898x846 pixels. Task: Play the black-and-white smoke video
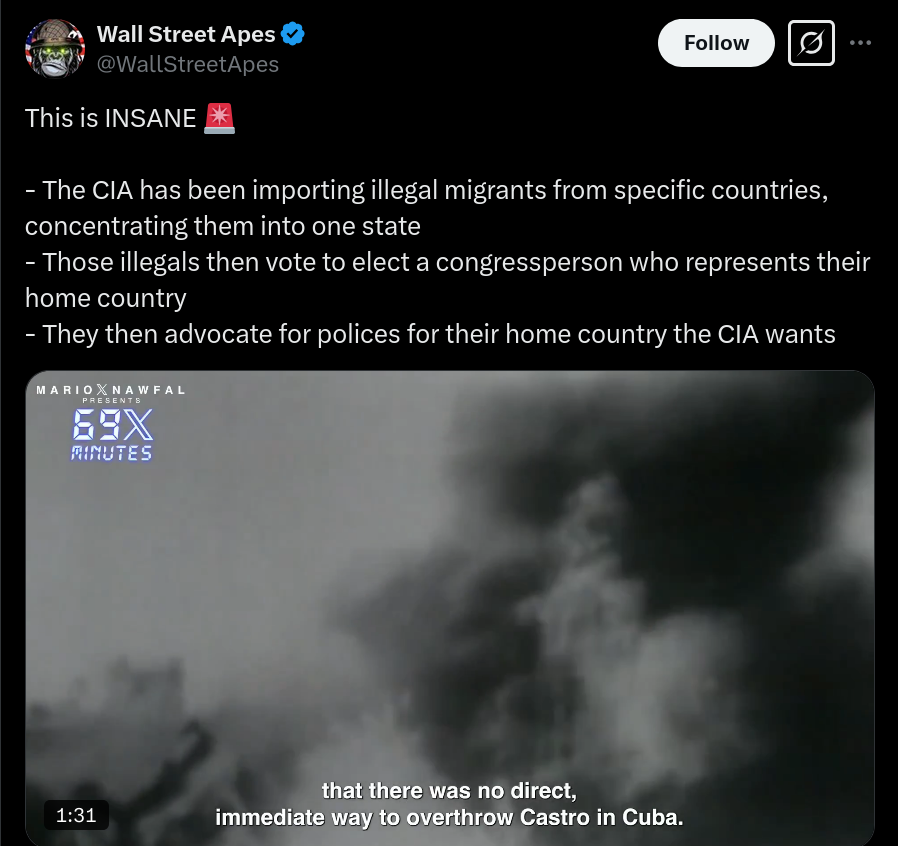point(450,607)
